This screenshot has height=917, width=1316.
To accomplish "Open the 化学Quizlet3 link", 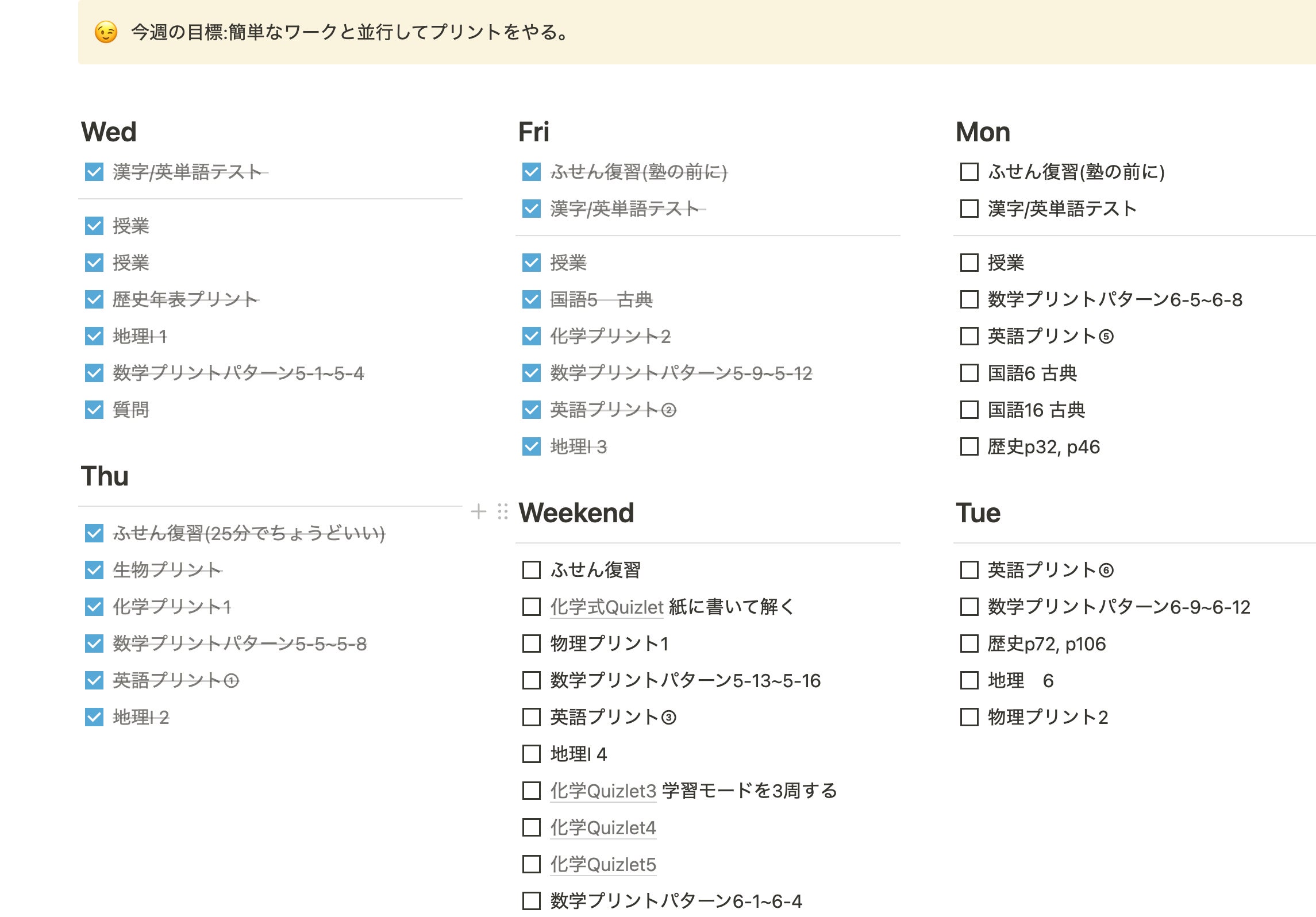I will 603,791.
